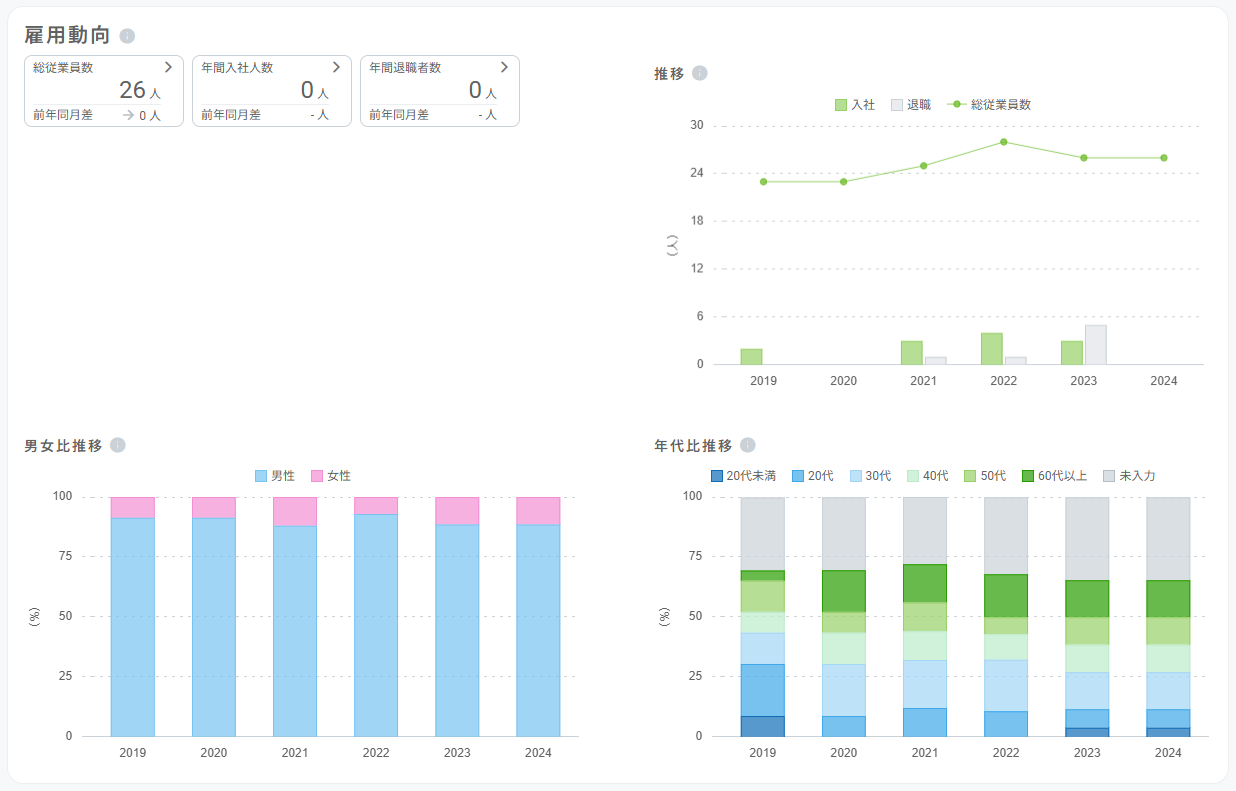The width and height of the screenshot is (1236, 791).
Task: Toggle 60代以上 legend item in age chart
Action: (1054, 476)
